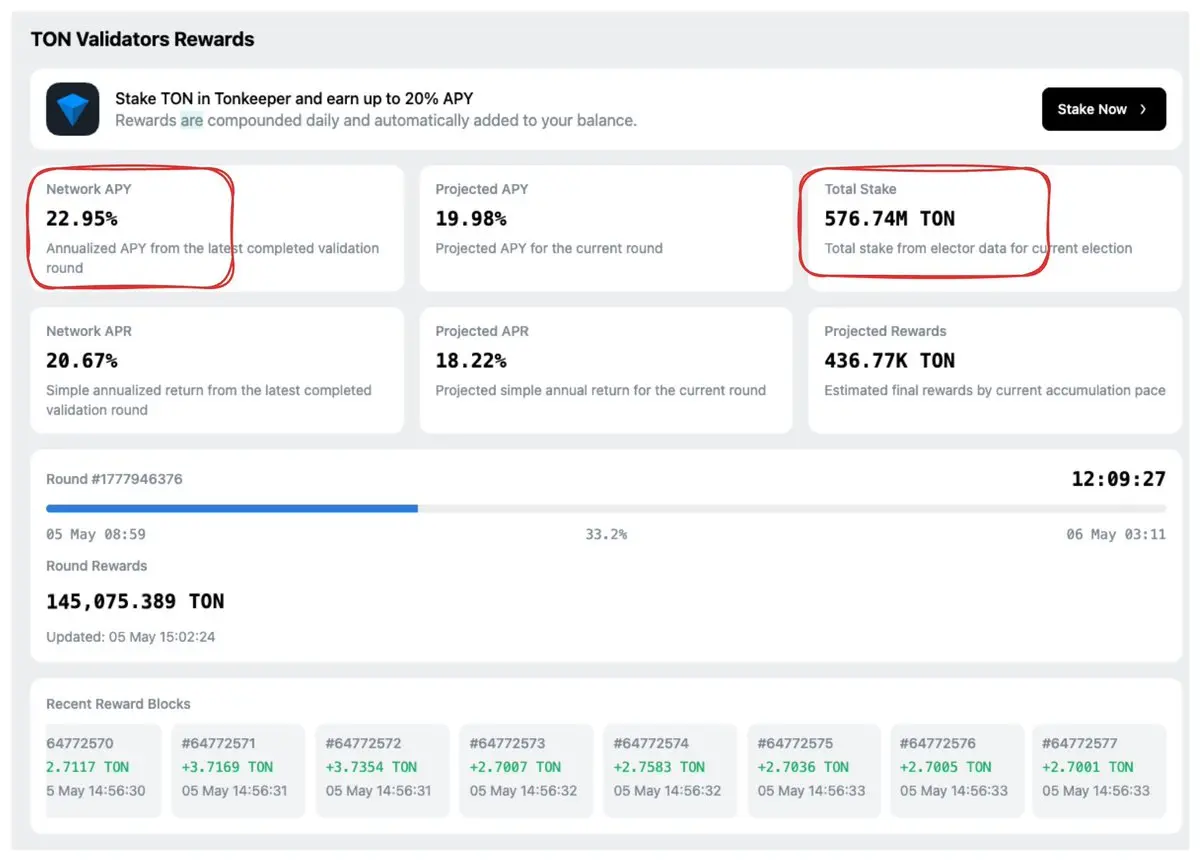Click the Stake Now button
The width and height of the screenshot is (1200, 861).
point(1104,109)
